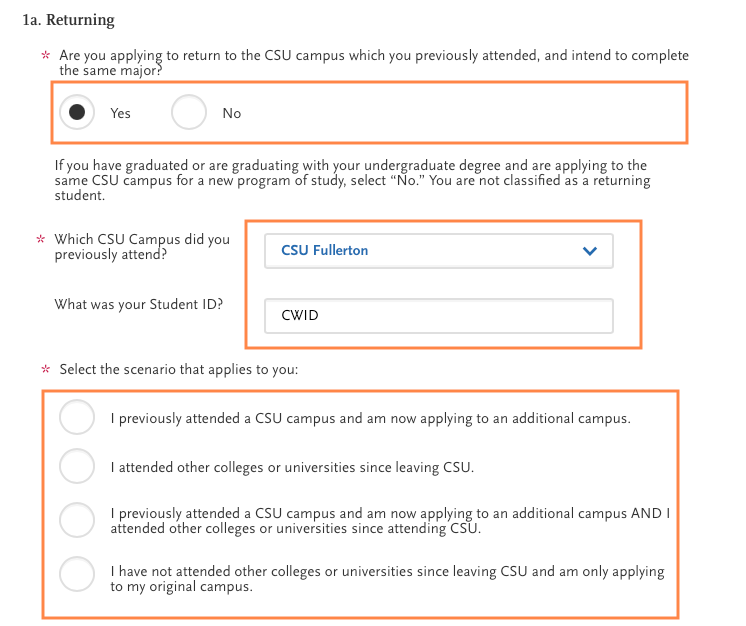Click the "What was your Student ID?" label
Image resolution: width=746 pixels, height=626 pixels.
pos(139,304)
